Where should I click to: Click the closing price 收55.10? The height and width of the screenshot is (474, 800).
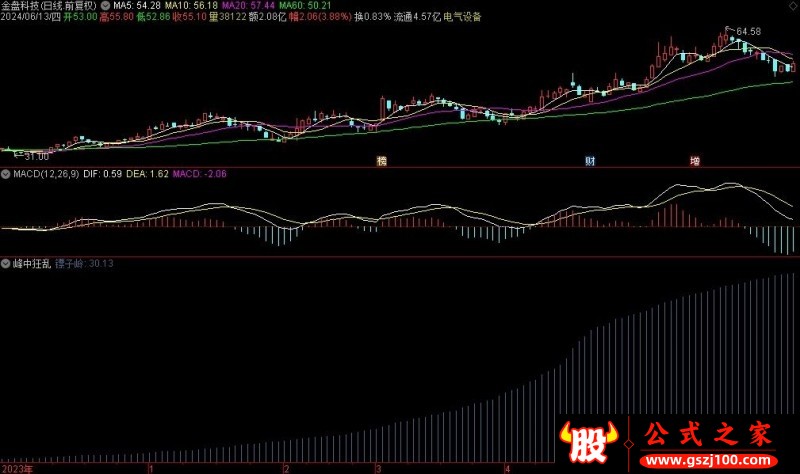tap(189, 17)
